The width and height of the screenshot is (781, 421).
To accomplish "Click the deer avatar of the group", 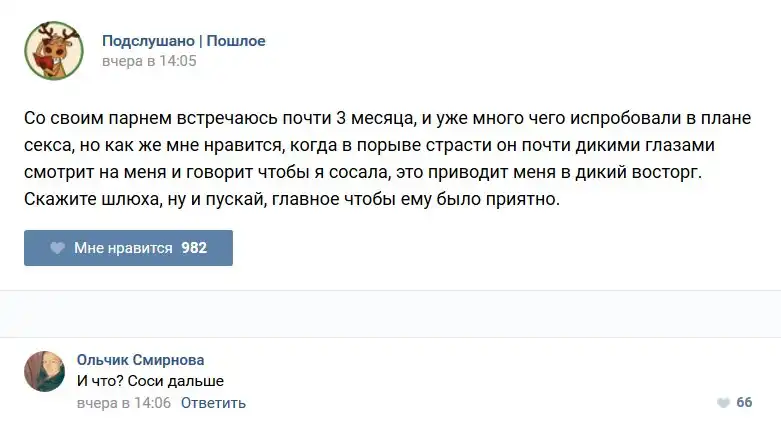I will click(x=53, y=51).
